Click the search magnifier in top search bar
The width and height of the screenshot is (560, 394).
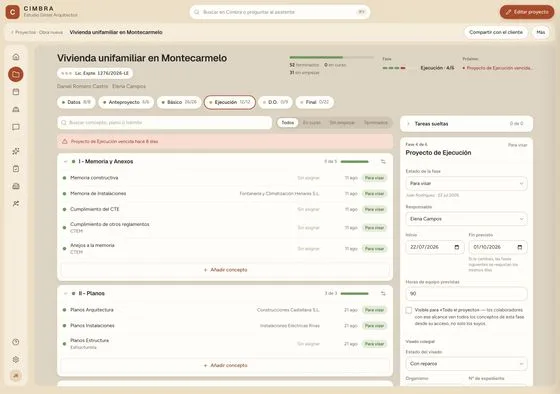pyautogui.click(x=196, y=12)
